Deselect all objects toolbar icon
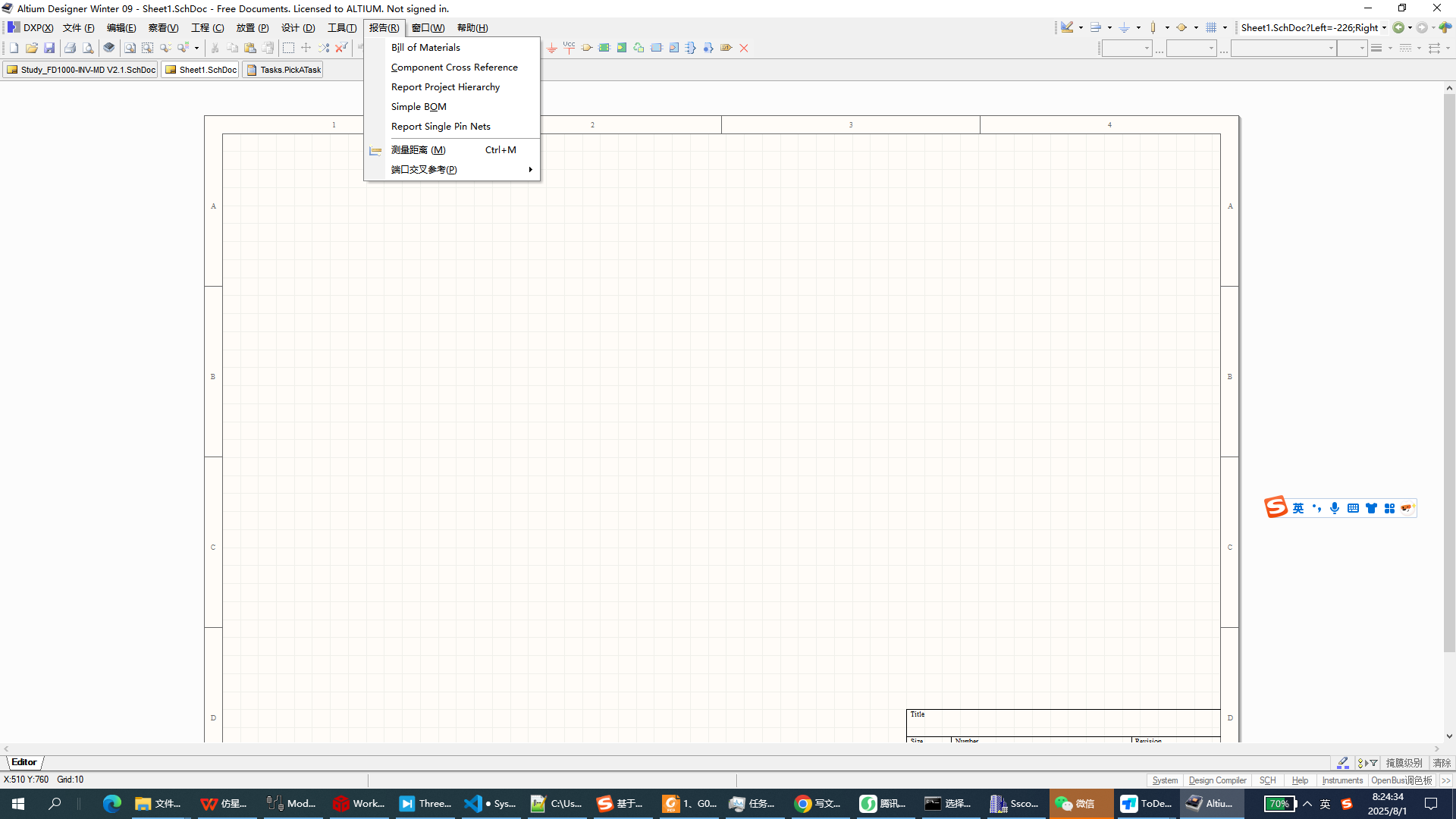Image resolution: width=1456 pixels, height=819 pixels. (x=324, y=48)
